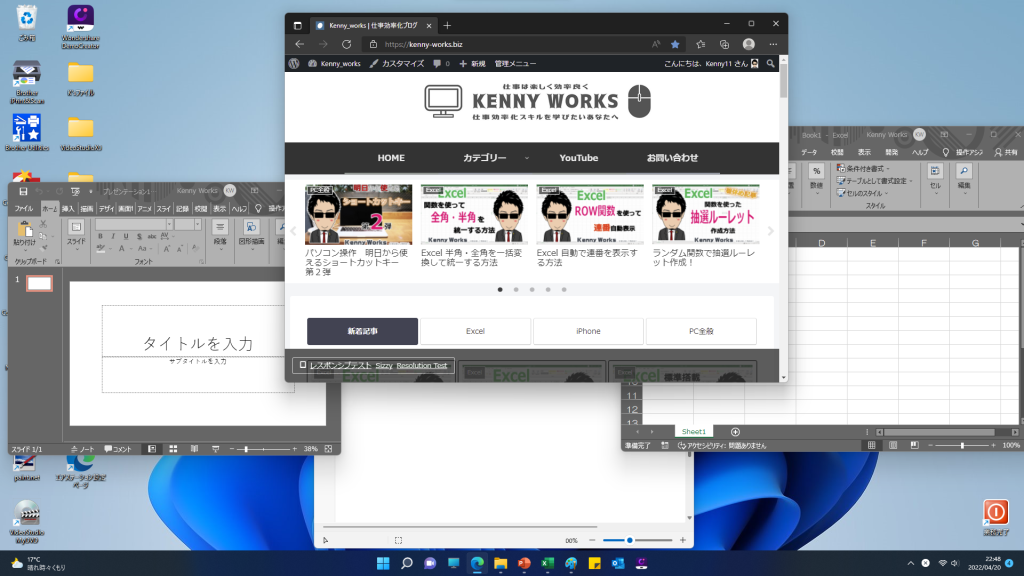Click the favorites star in address bar

pos(675,44)
